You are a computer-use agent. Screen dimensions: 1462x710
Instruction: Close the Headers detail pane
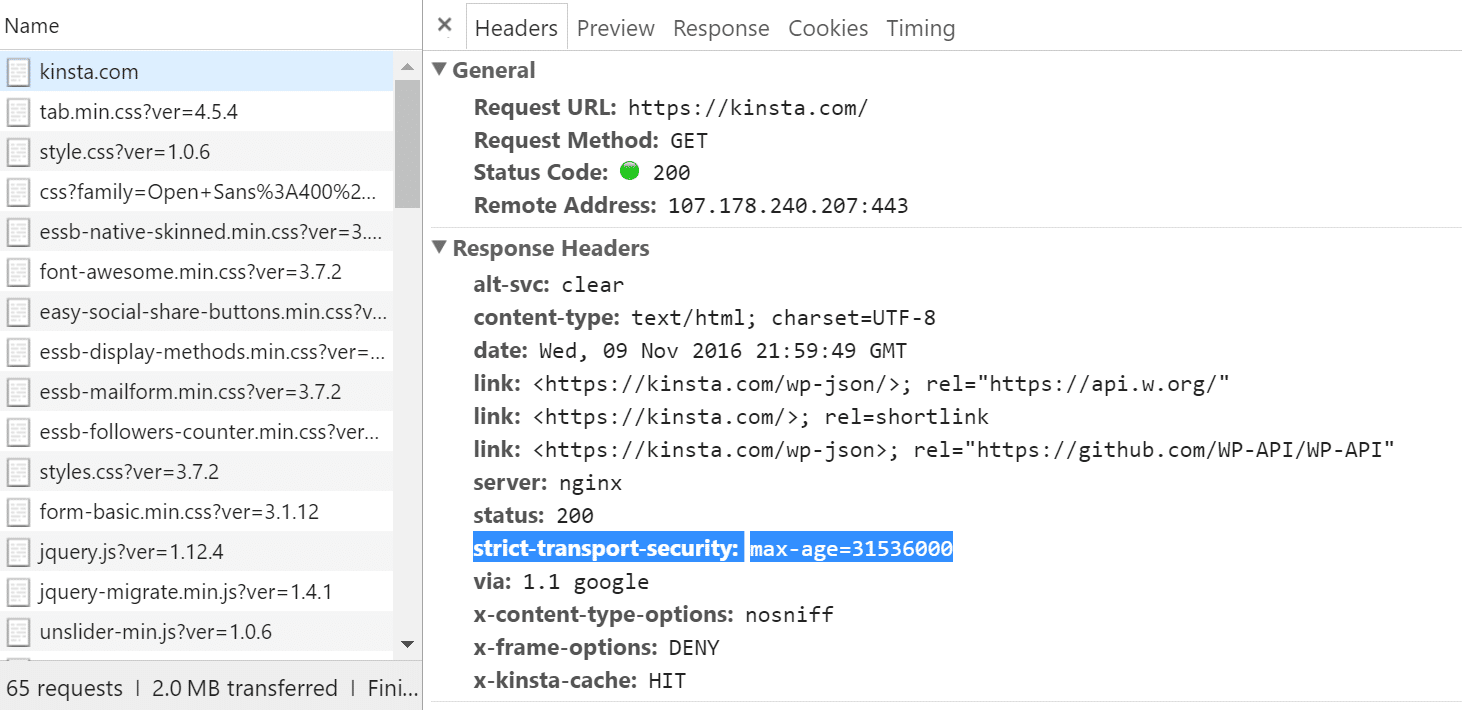pyautogui.click(x=444, y=26)
